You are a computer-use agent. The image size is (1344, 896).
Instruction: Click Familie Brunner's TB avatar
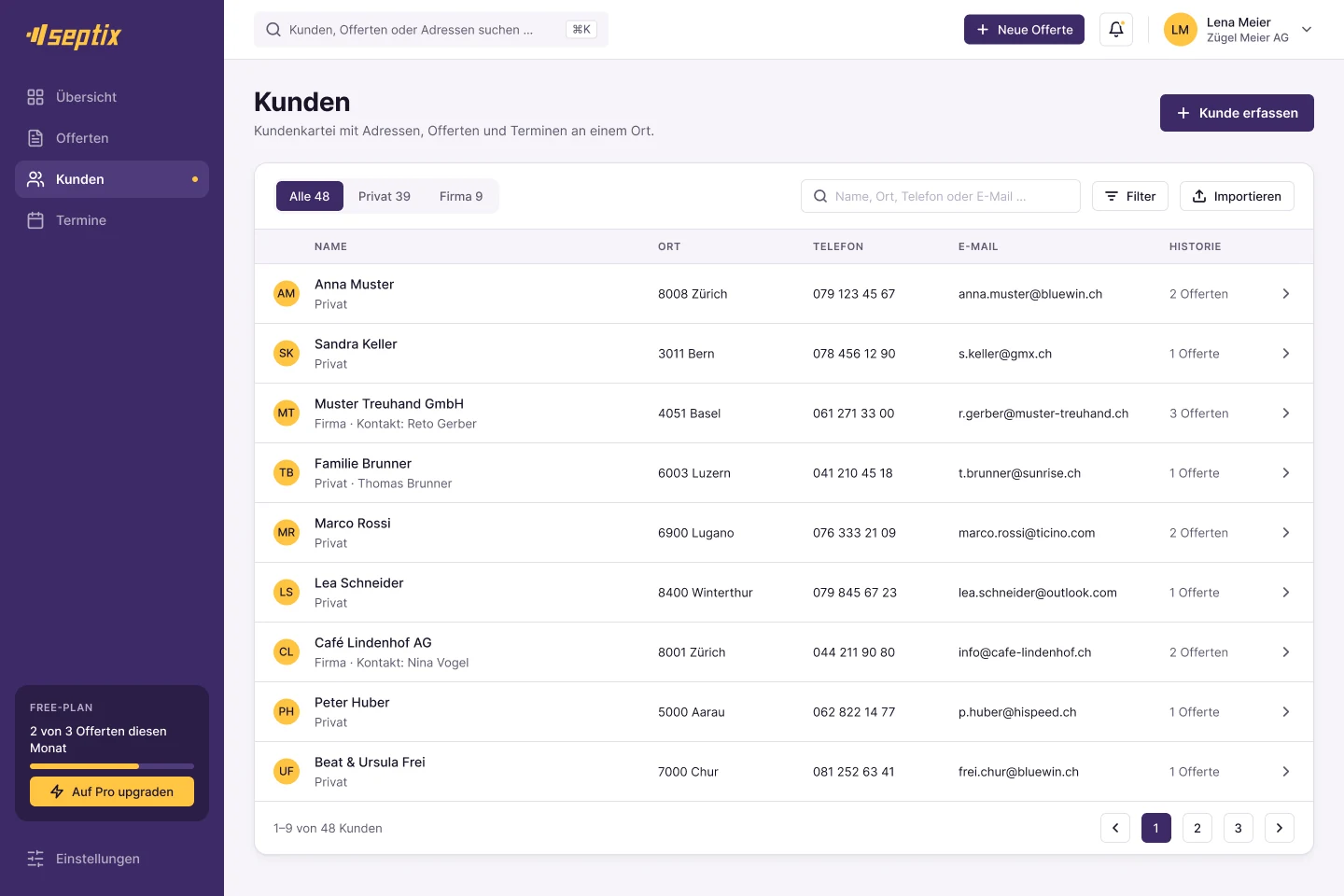pos(287,472)
